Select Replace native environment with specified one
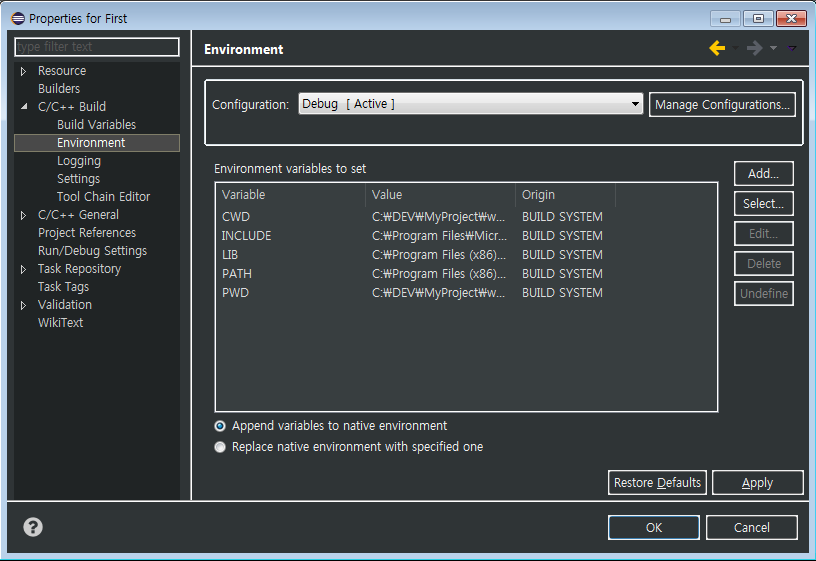 click(220, 447)
